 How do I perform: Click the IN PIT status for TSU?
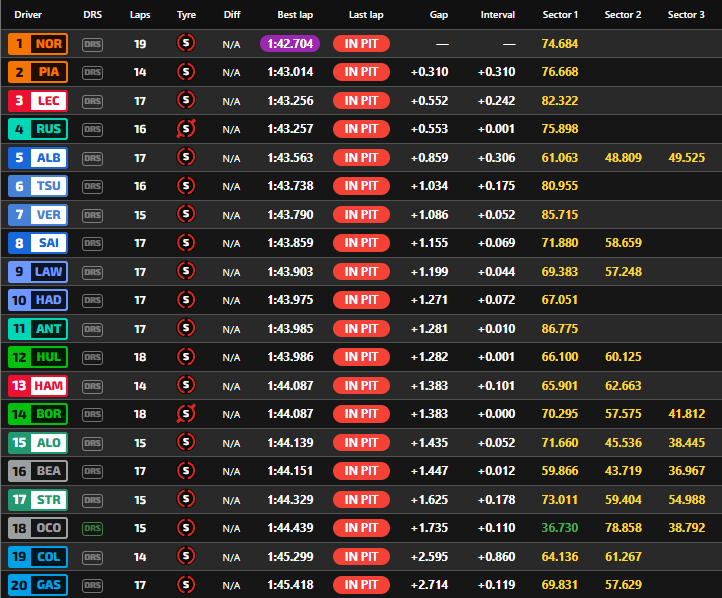[x=361, y=186]
